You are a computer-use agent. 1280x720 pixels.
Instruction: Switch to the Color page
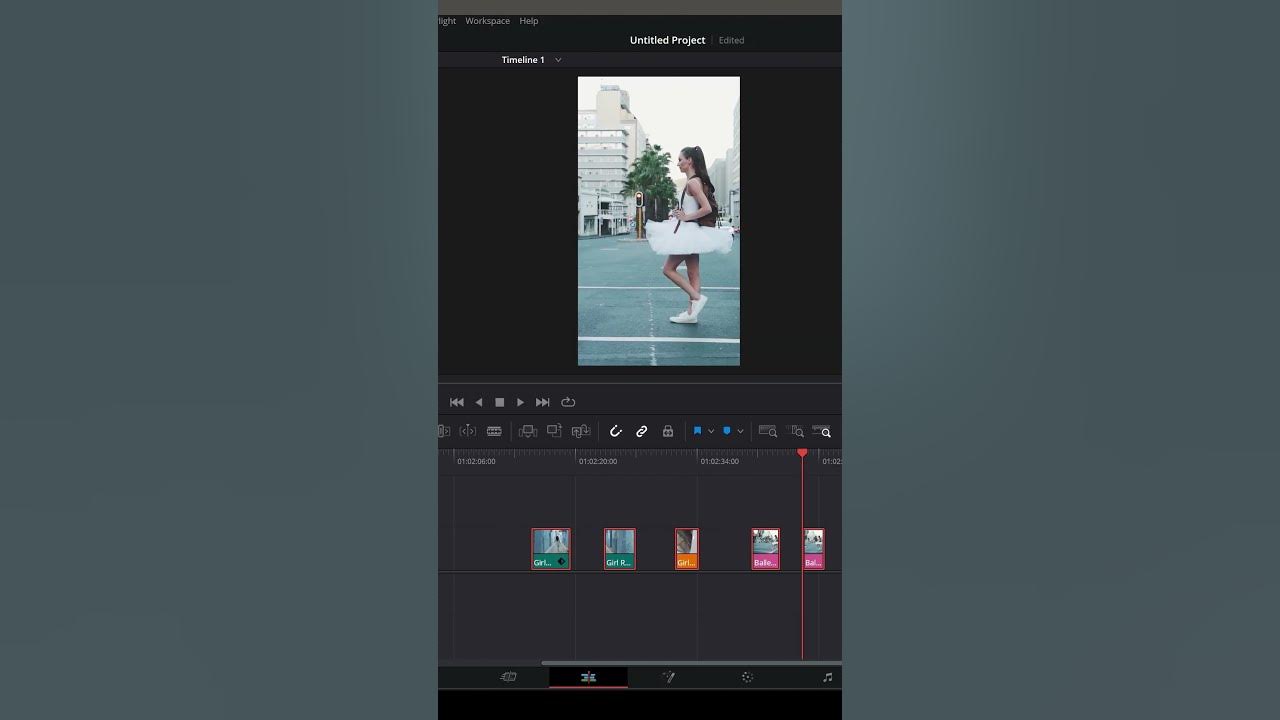(x=747, y=677)
